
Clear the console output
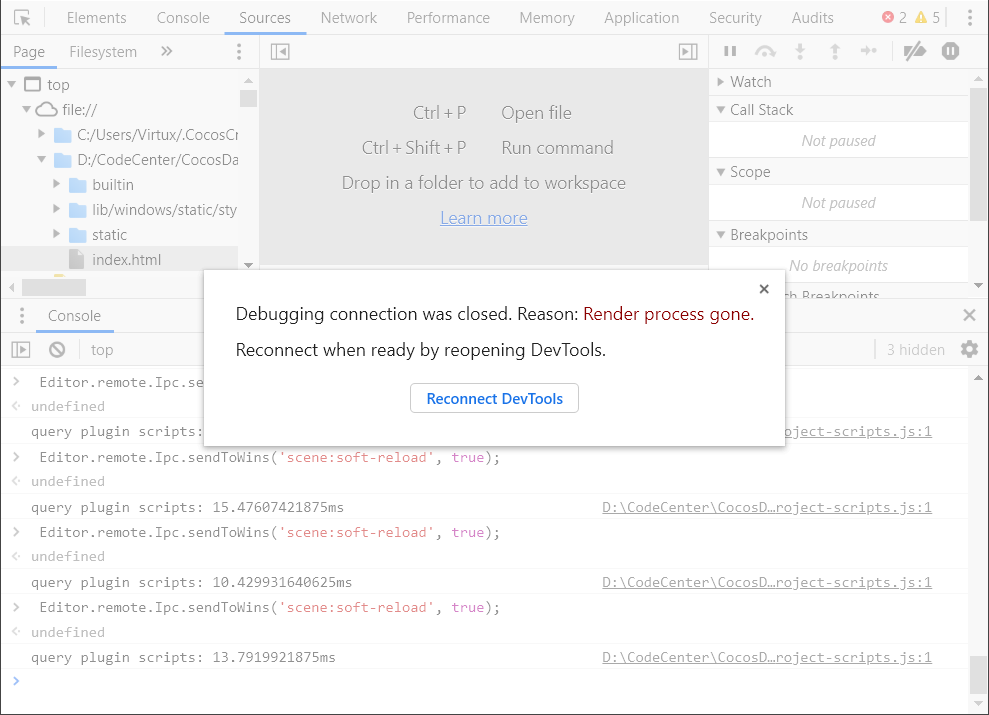[57, 349]
